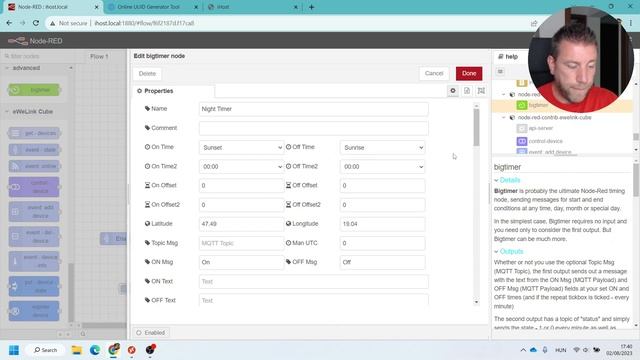Click the properties form scrollbar thumb
Viewport: 640px width, 360px height.
pos(476,127)
